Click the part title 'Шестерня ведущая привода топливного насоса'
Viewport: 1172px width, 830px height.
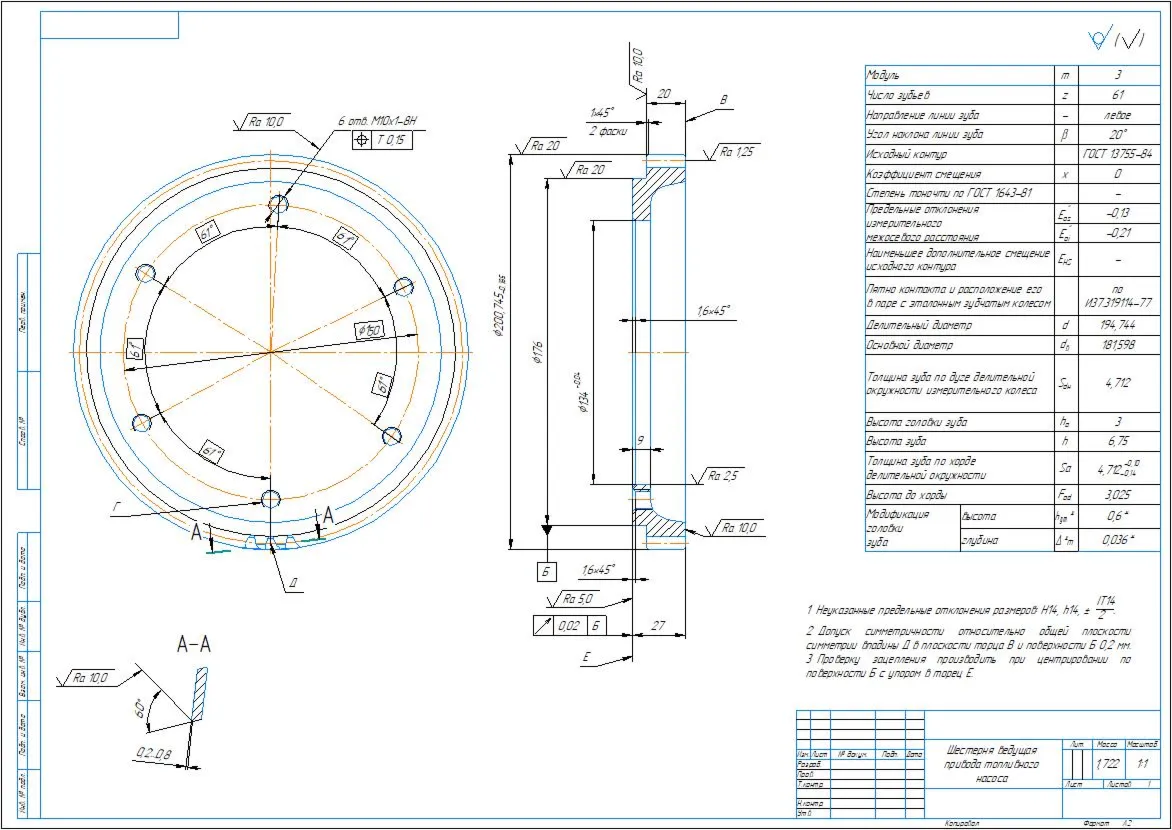[x=992, y=763]
